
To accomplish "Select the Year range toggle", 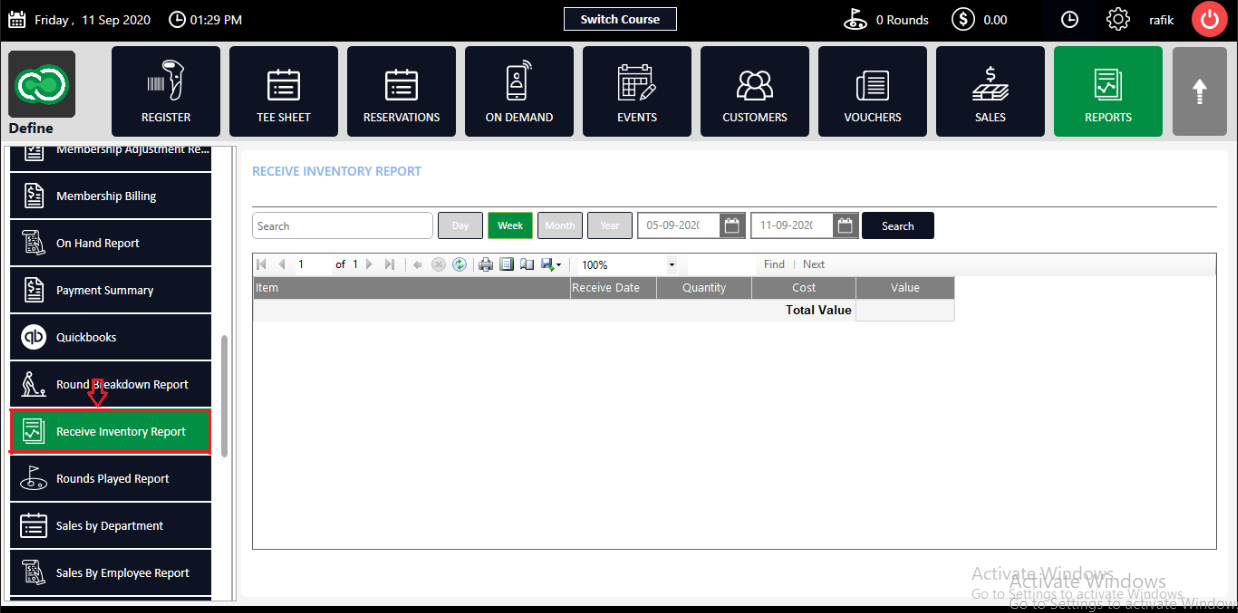I will [x=610, y=225].
